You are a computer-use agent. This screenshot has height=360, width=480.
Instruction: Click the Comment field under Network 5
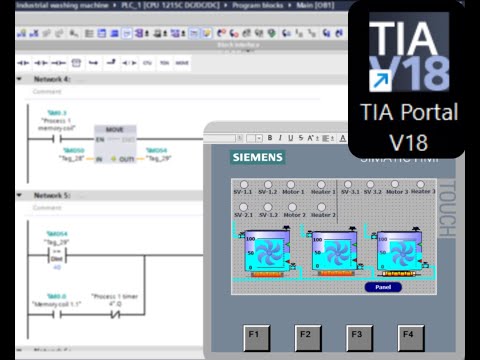click(x=47, y=208)
